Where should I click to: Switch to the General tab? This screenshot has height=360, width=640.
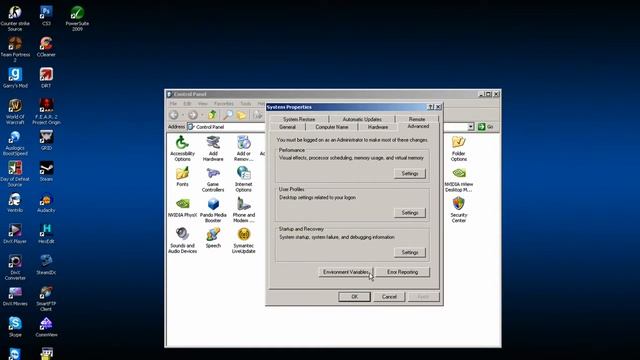[287, 127]
